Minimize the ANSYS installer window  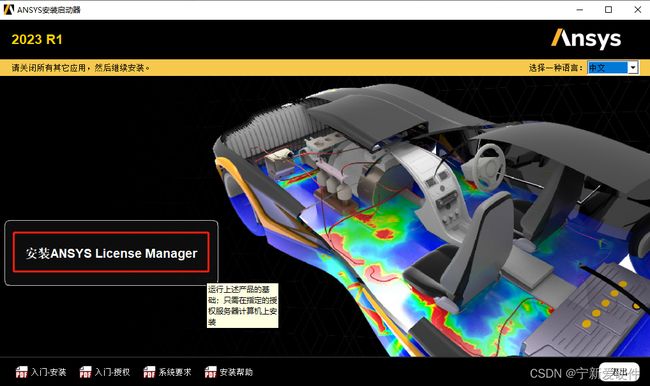point(580,10)
